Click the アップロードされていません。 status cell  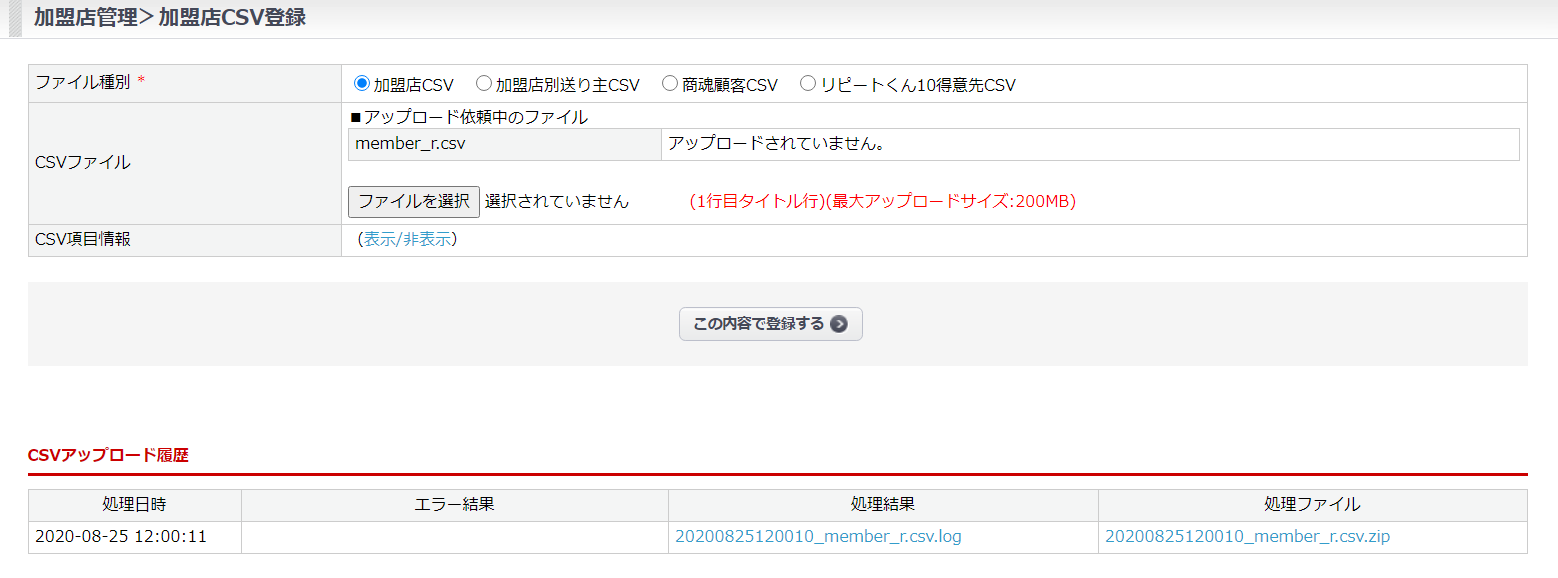pyautogui.click(x=776, y=144)
